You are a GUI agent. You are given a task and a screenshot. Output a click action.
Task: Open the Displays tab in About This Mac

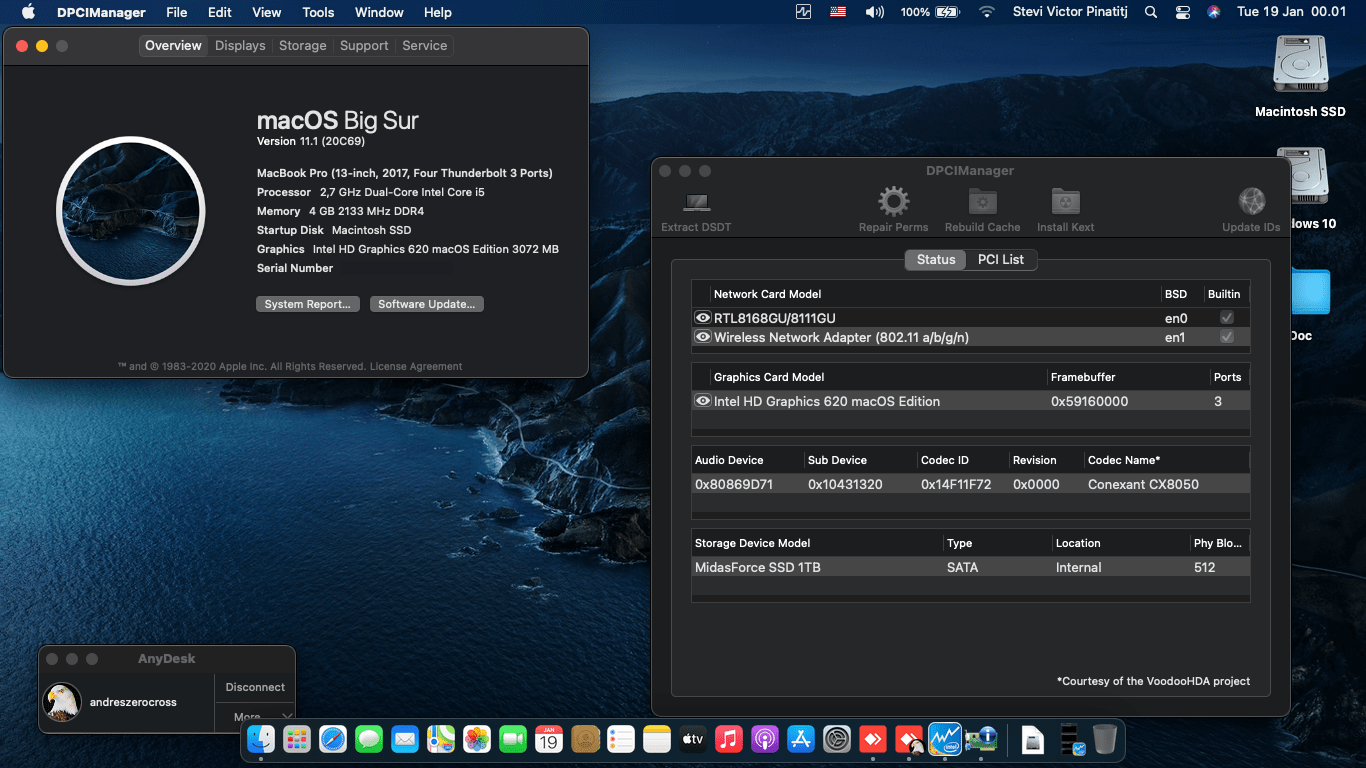[x=240, y=46]
